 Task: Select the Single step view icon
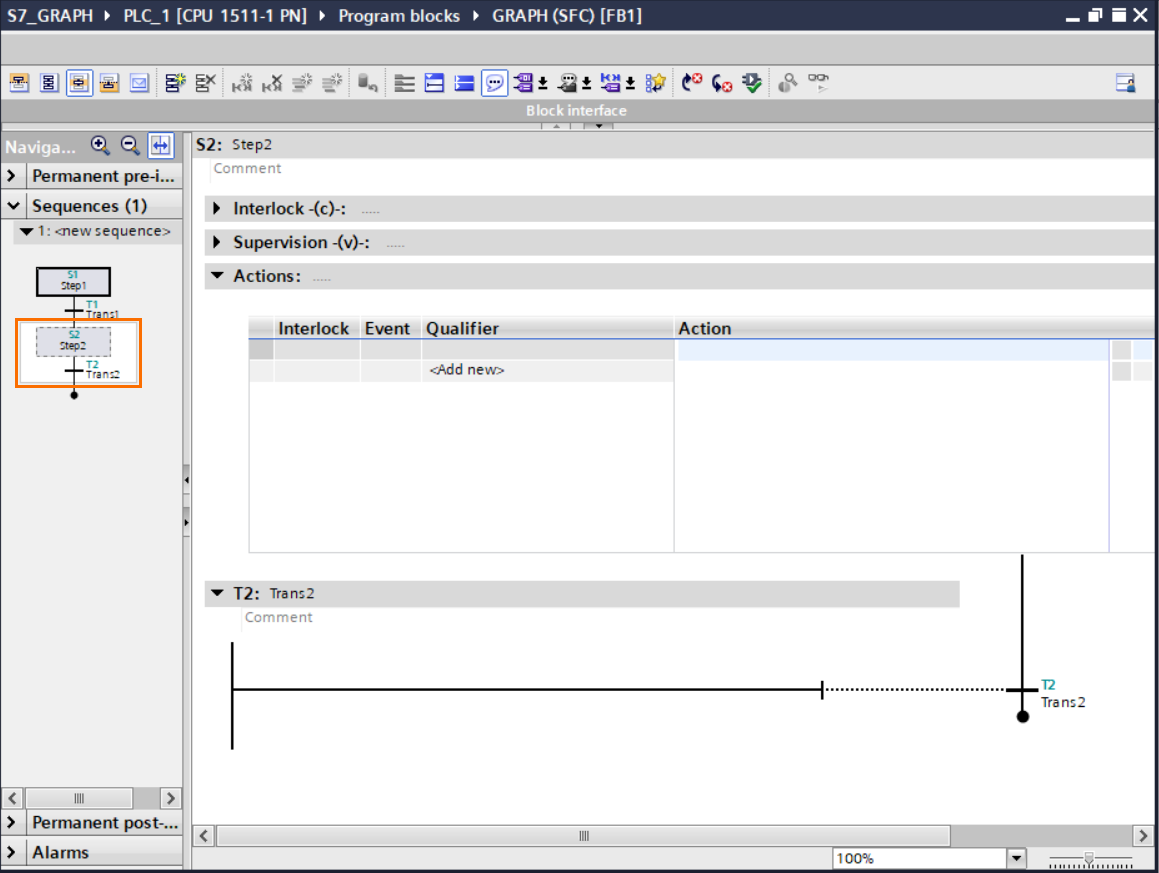(x=79, y=83)
